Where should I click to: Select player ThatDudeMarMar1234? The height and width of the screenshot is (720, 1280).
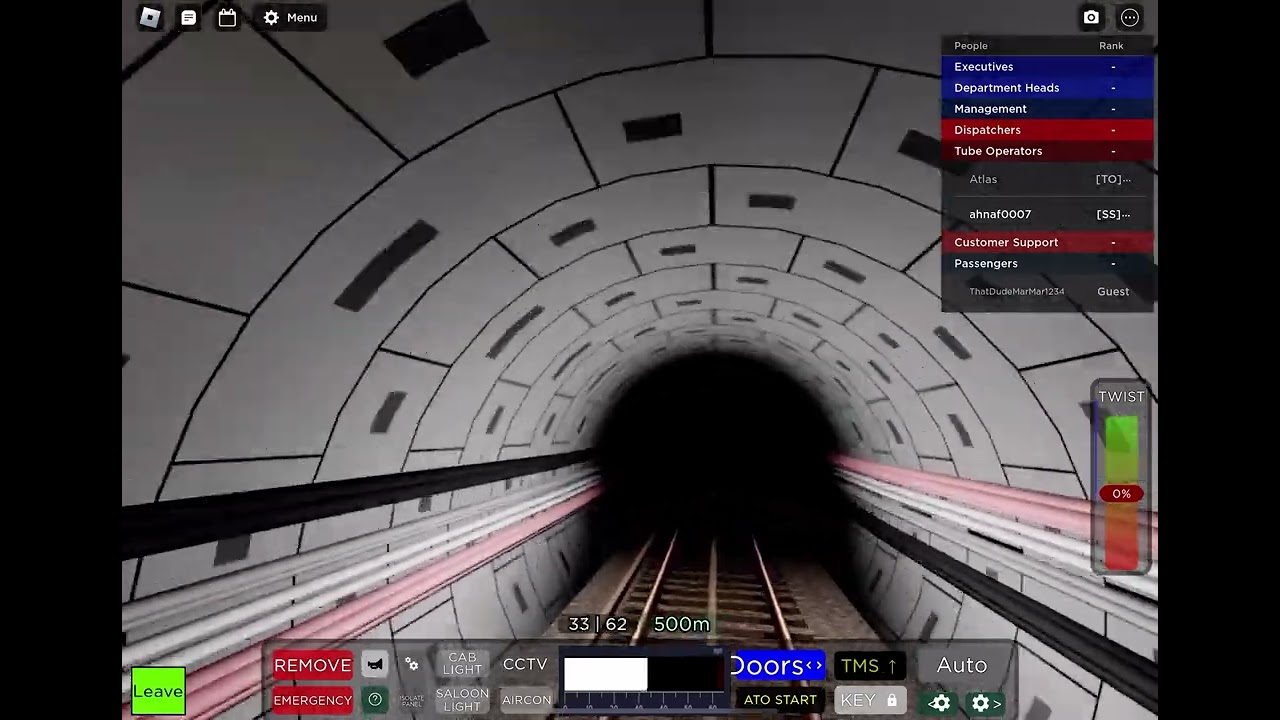(x=1047, y=292)
